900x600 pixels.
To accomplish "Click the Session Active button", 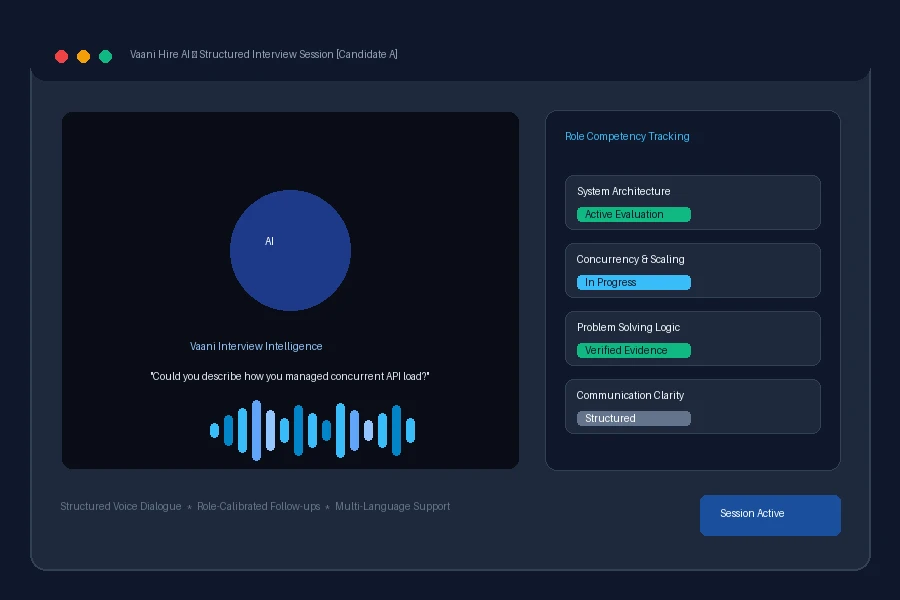I will 770,515.
